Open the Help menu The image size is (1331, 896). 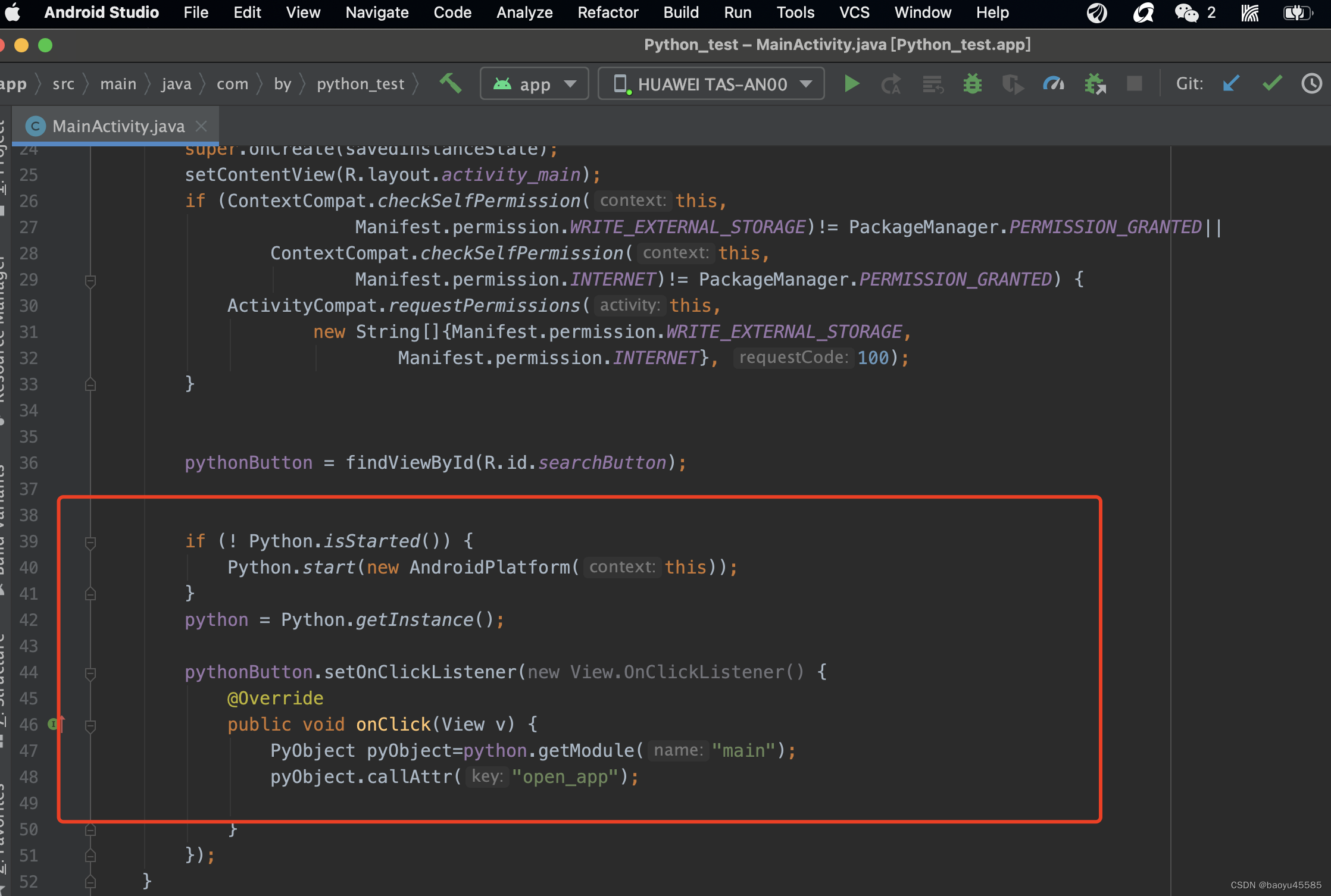click(x=992, y=12)
